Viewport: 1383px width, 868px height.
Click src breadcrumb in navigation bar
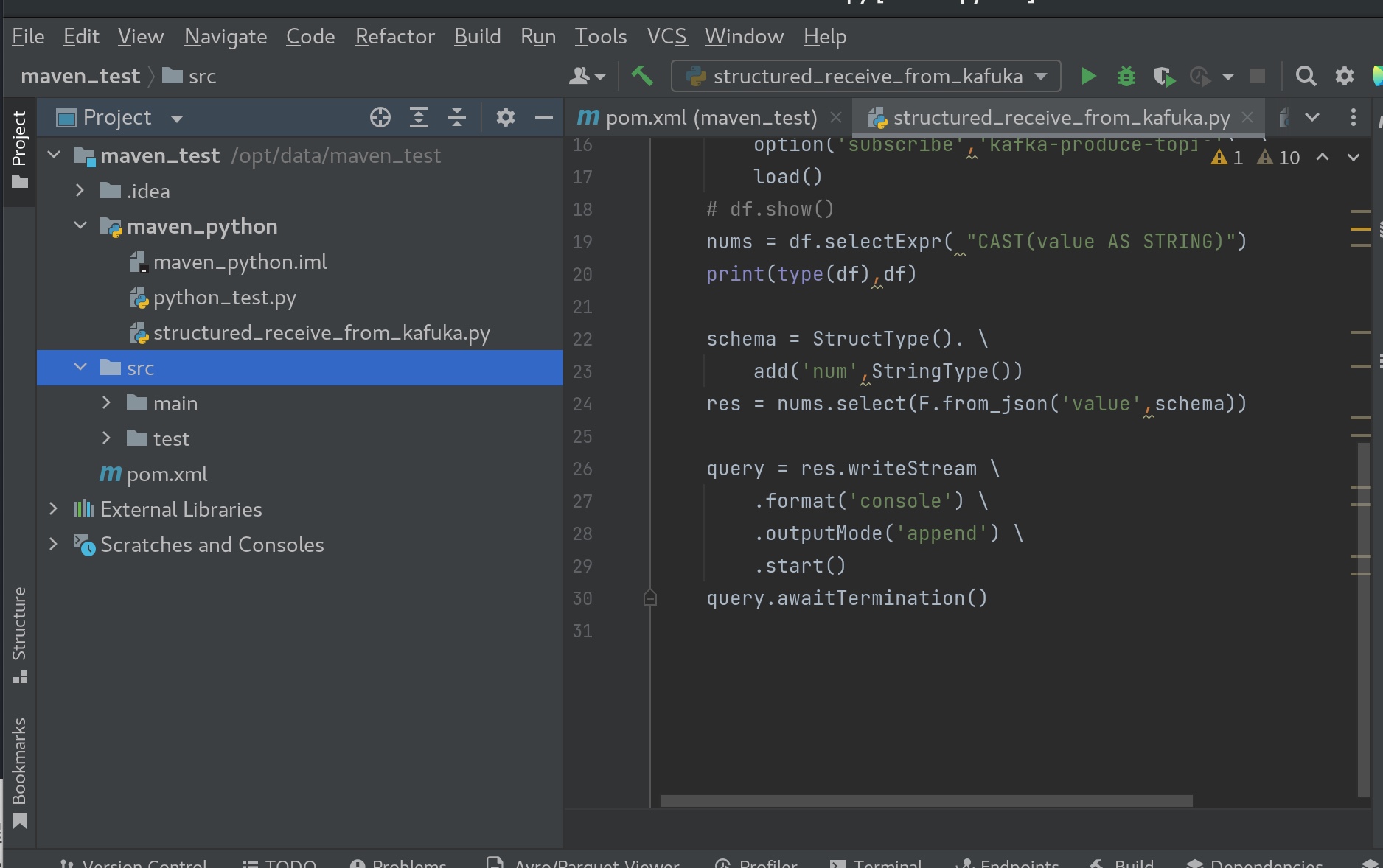point(189,76)
